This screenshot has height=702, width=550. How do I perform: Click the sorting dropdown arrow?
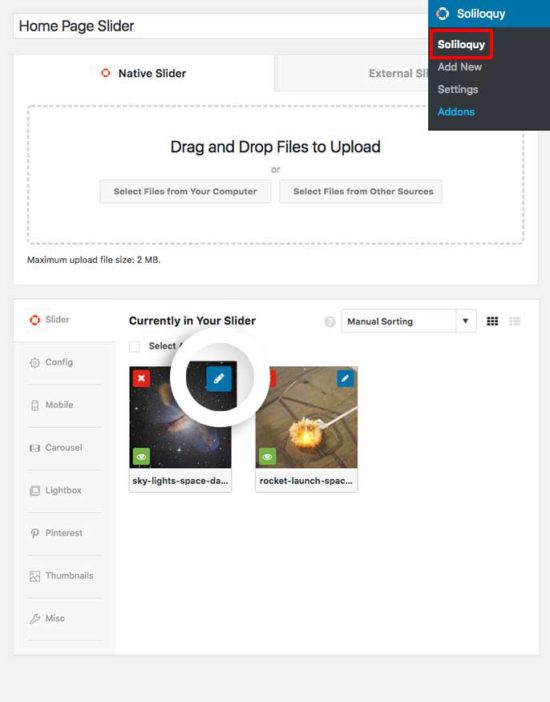coord(466,321)
